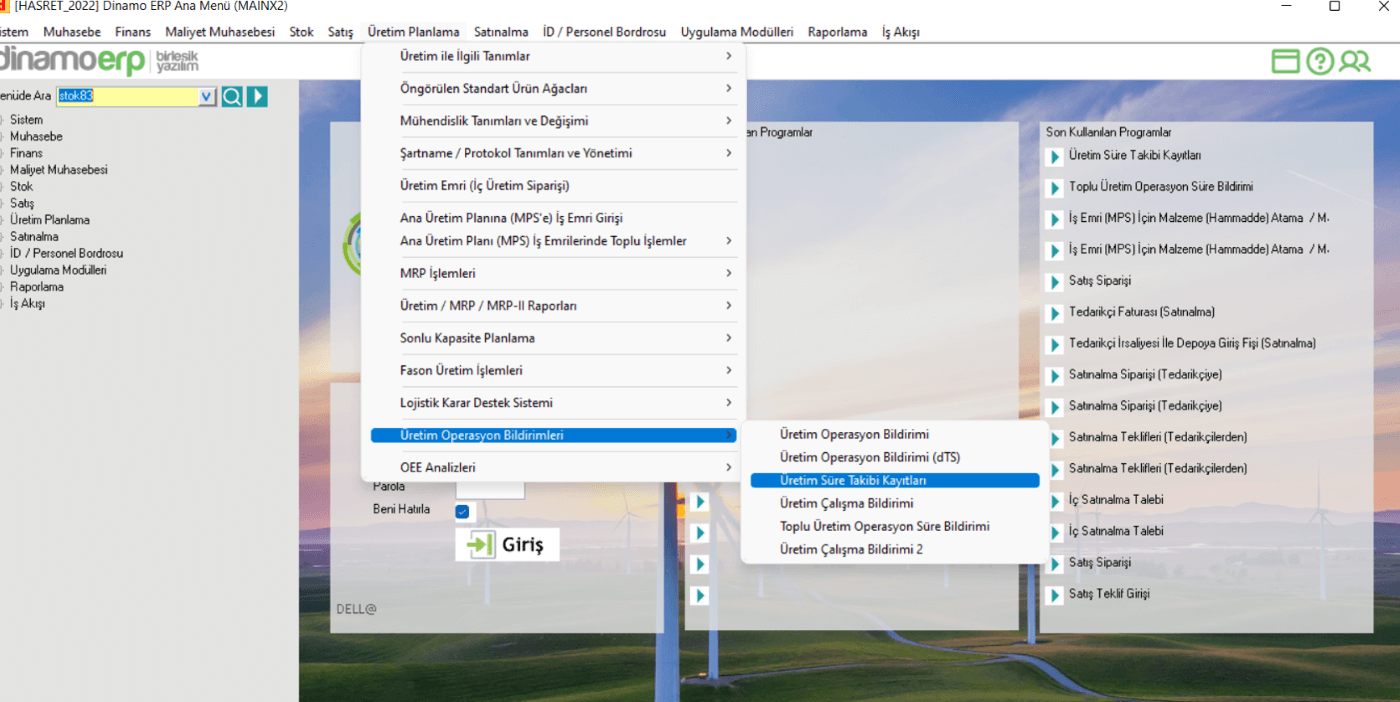This screenshot has height=702, width=1400.
Task: Open the dropdown arrow of the menu search box
Action: [207, 96]
